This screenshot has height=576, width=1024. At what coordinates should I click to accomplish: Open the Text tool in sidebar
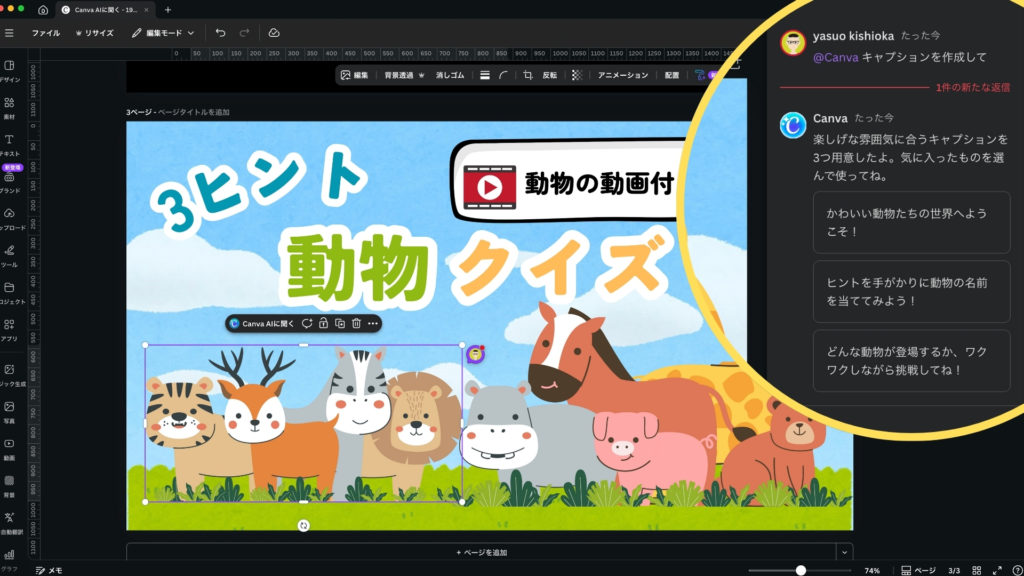point(9,145)
